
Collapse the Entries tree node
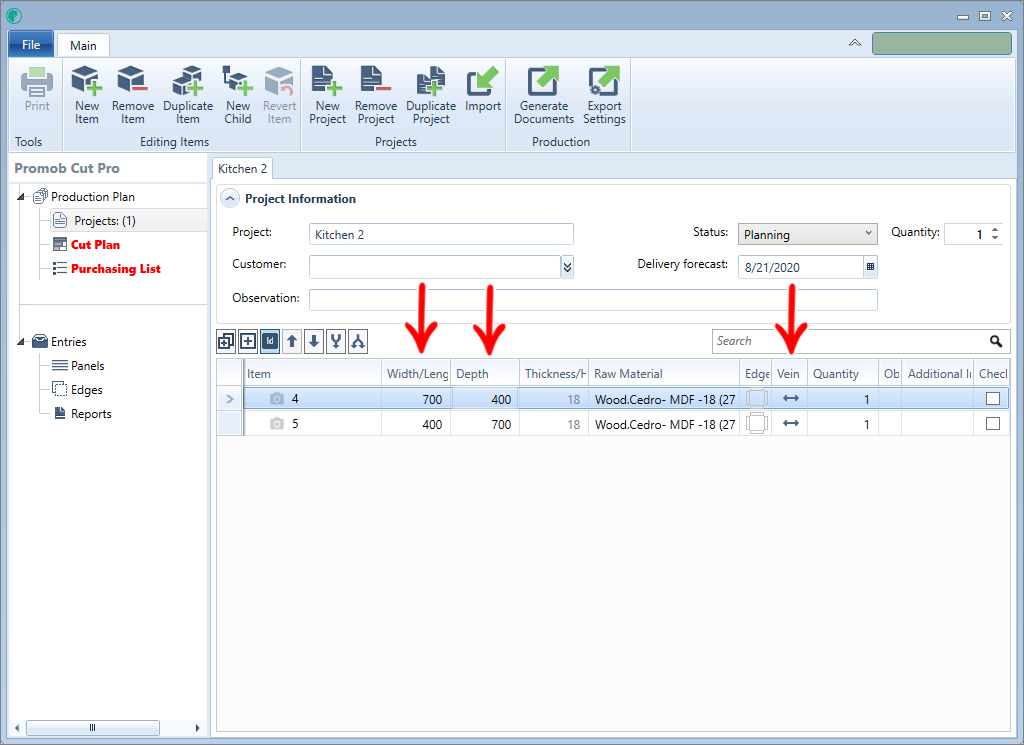(21, 341)
